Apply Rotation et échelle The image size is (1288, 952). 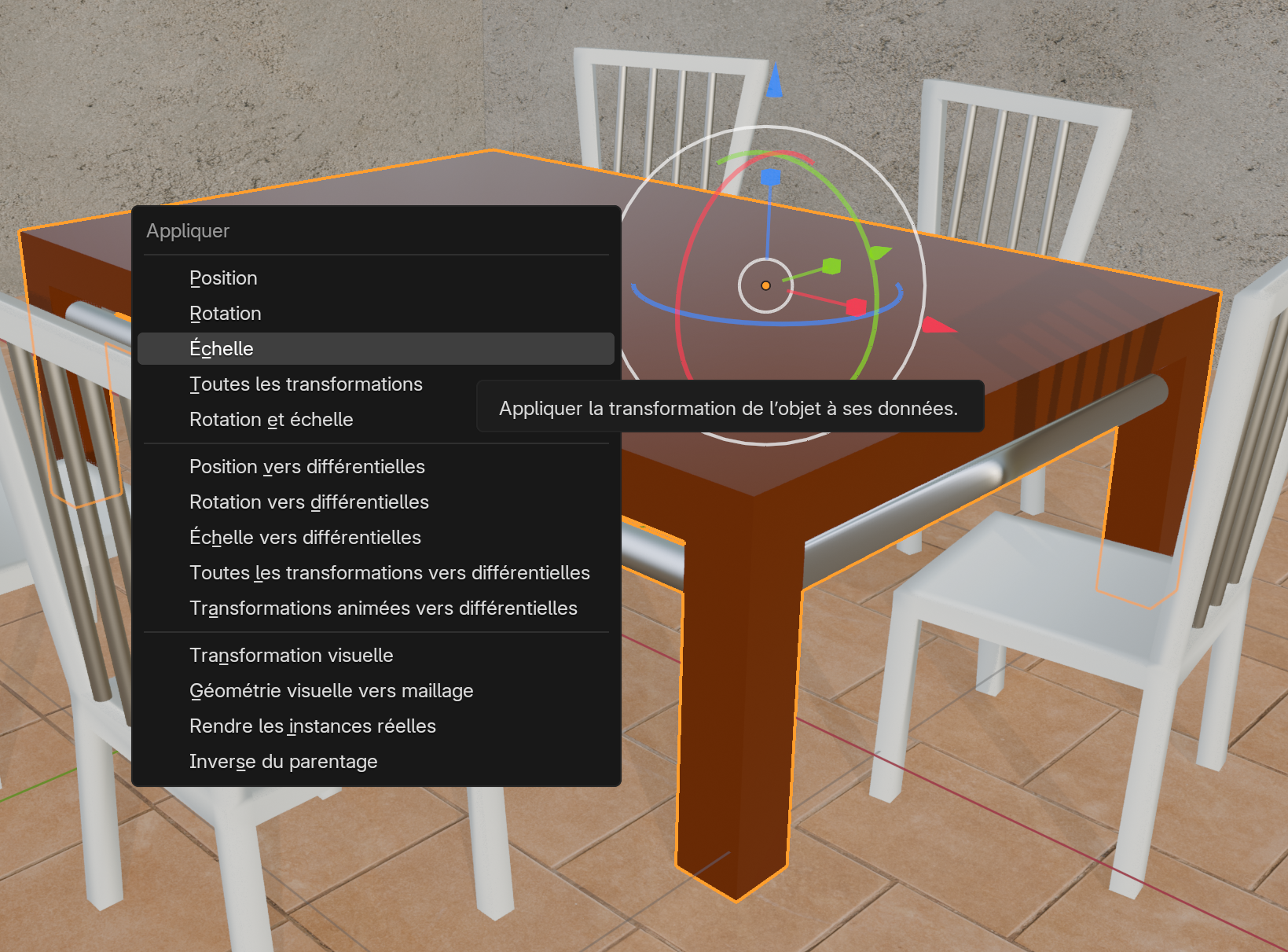271,420
